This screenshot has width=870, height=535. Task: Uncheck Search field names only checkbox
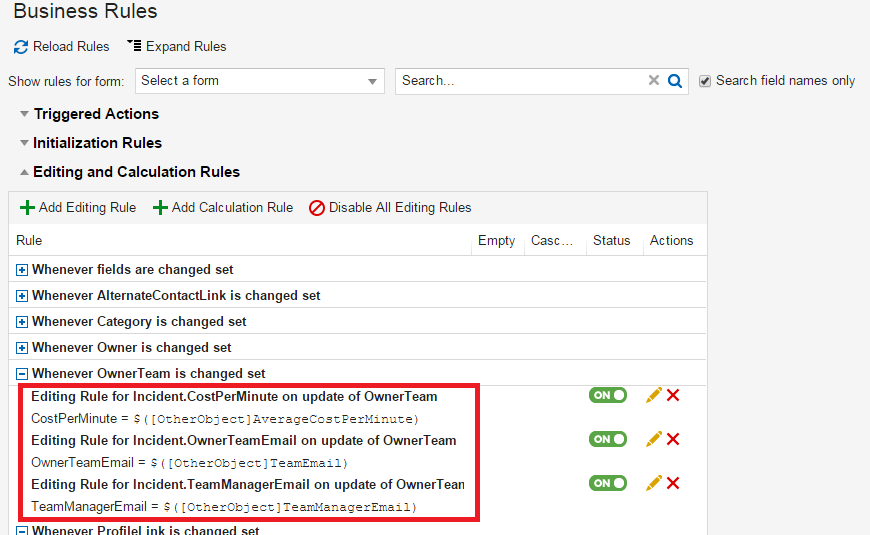(x=705, y=81)
